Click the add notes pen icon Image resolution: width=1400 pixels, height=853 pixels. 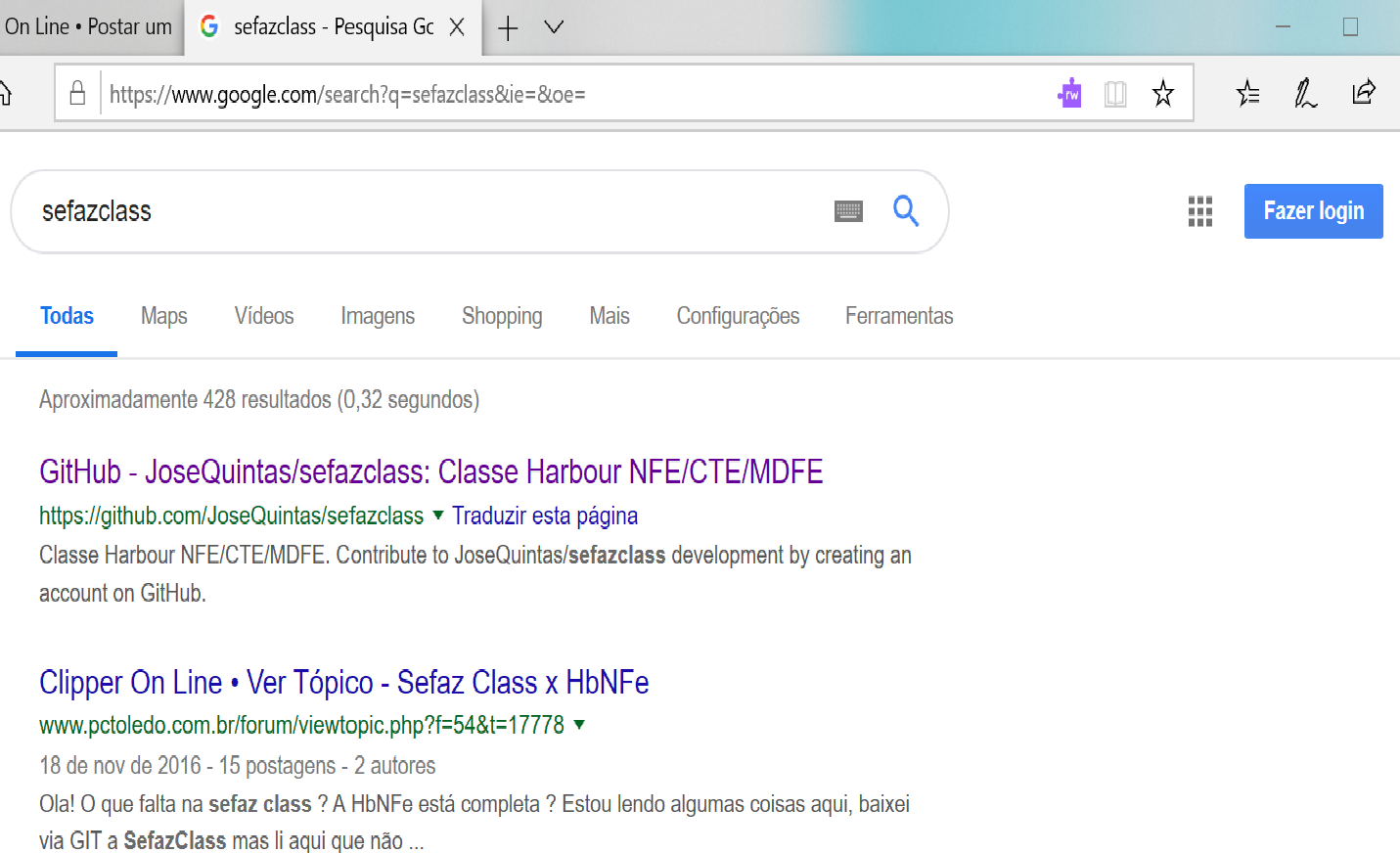1305,94
